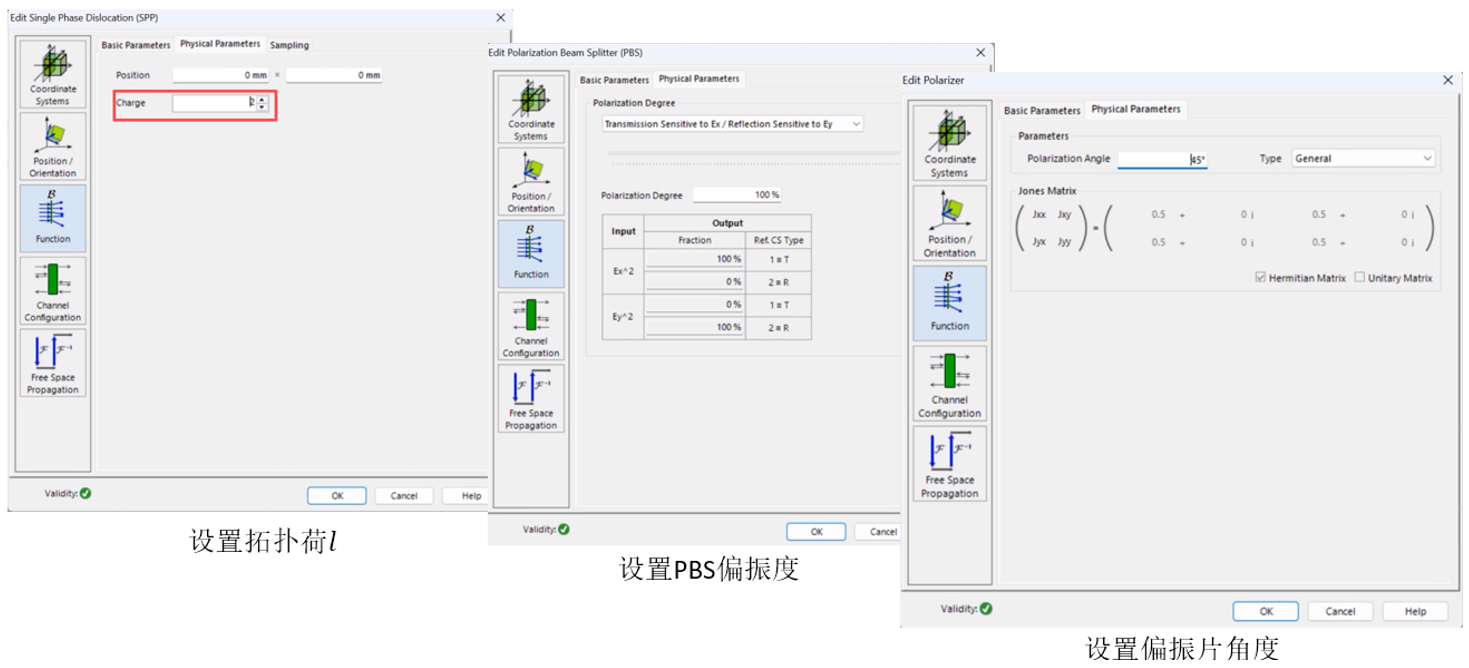1469x668 pixels.
Task: Open Free Space Propagation in Edit Polarizer
Action: pyautogui.click(x=949, y=463)
